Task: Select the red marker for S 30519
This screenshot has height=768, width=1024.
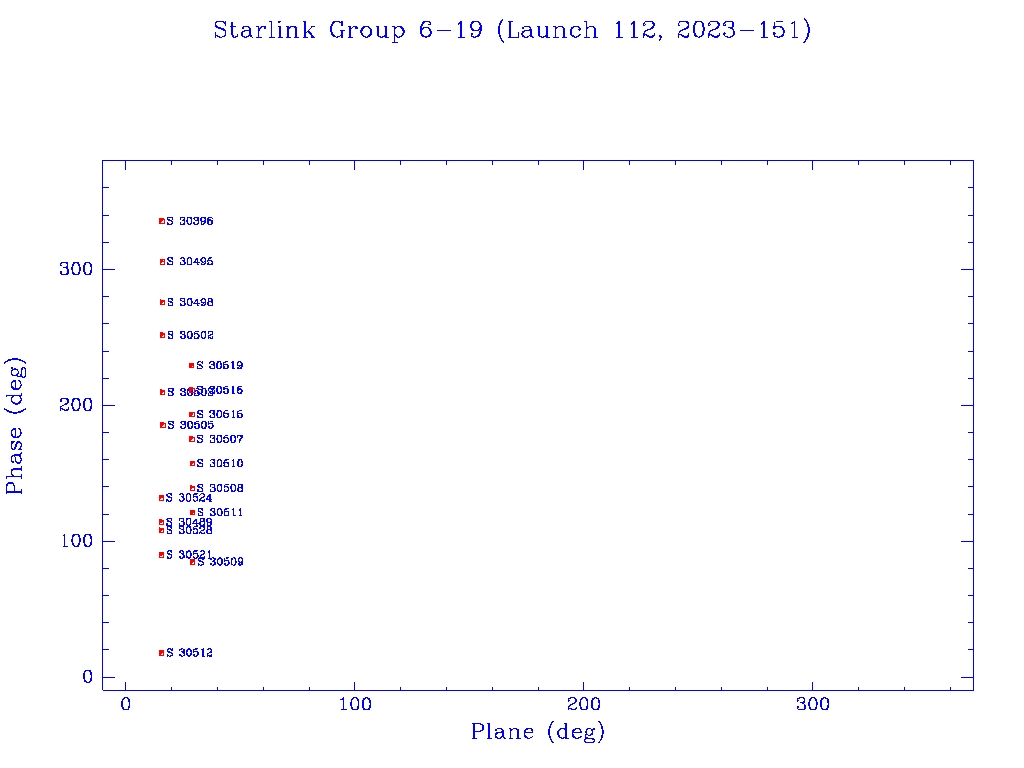Action: tap(191, 366)
